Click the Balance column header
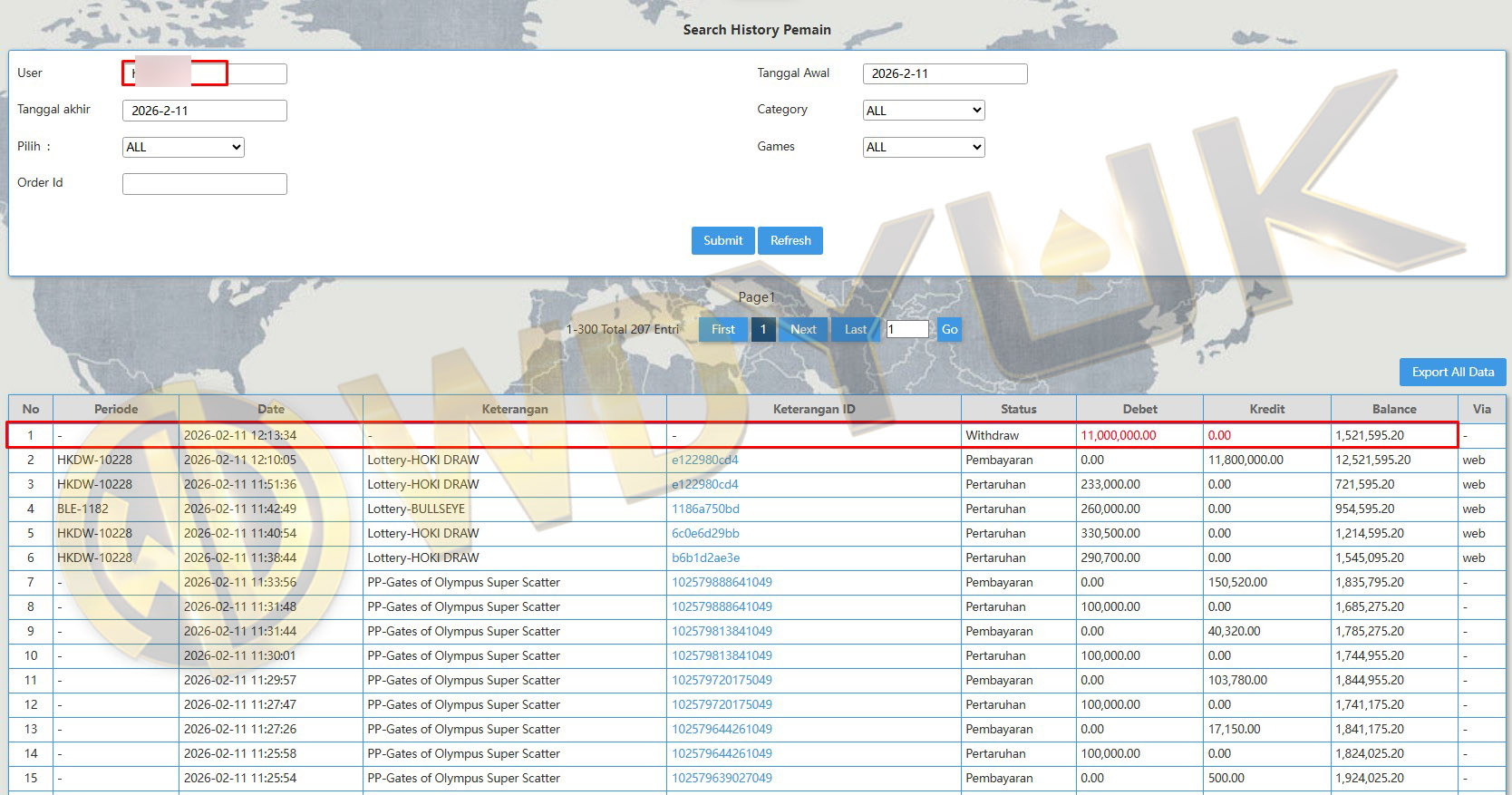 coord(1393,409)
